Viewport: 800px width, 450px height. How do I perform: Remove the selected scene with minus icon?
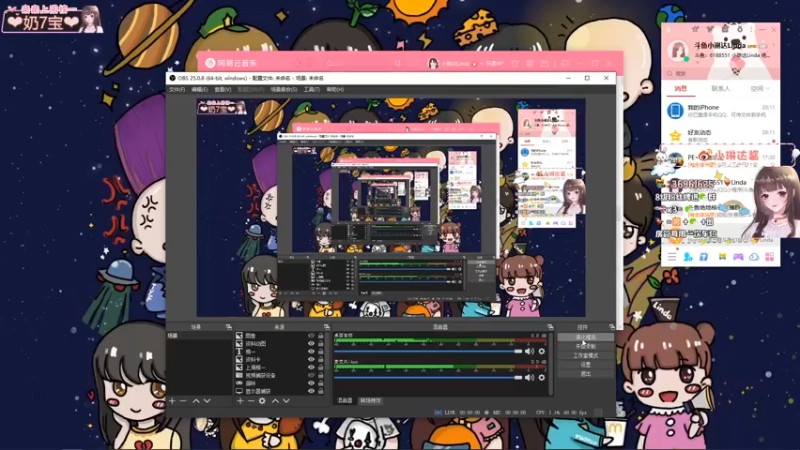click(x=183, y=401)
